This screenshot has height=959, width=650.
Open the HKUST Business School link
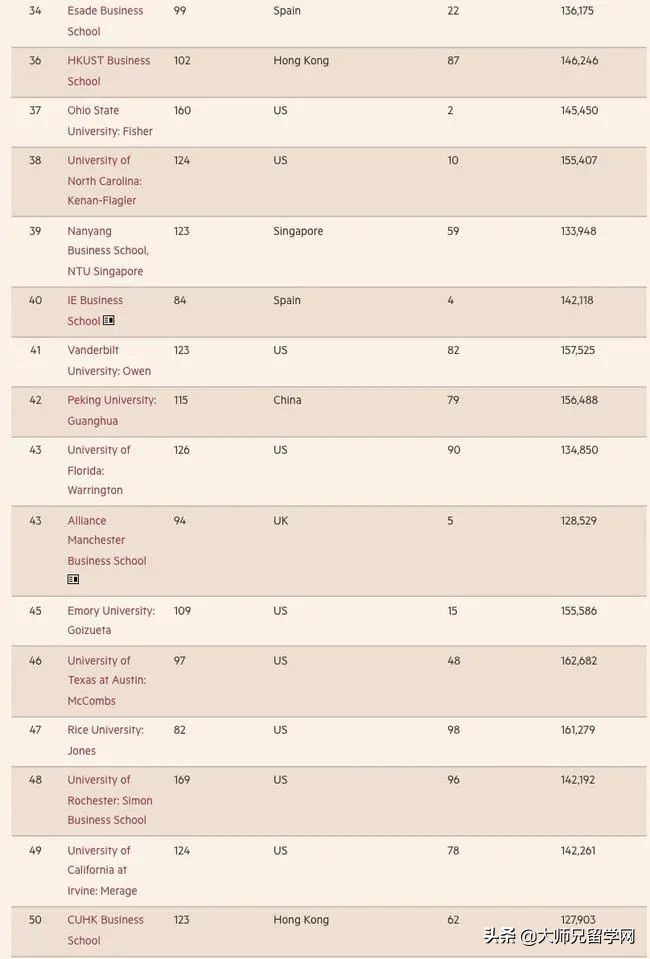tap(108, 71)
